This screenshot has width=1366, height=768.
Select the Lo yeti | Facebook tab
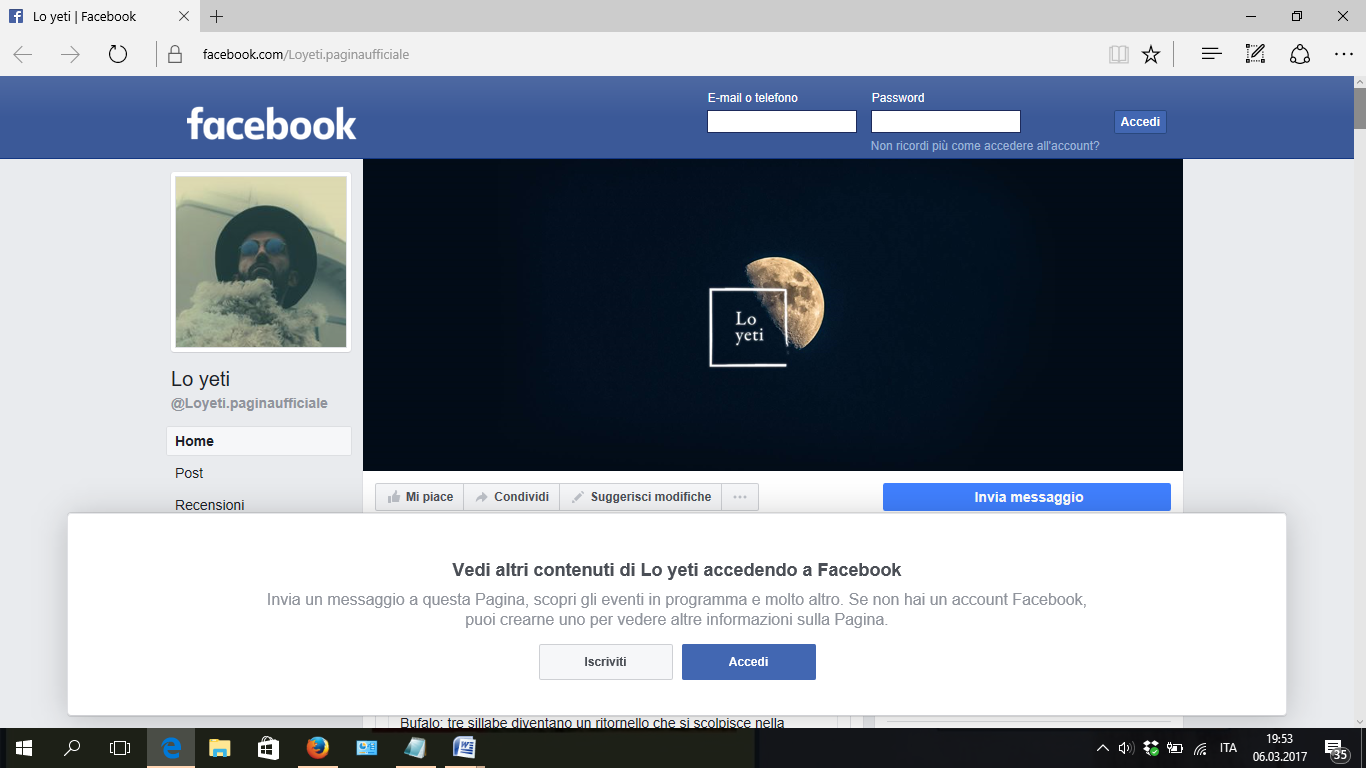tap(100, 16)
